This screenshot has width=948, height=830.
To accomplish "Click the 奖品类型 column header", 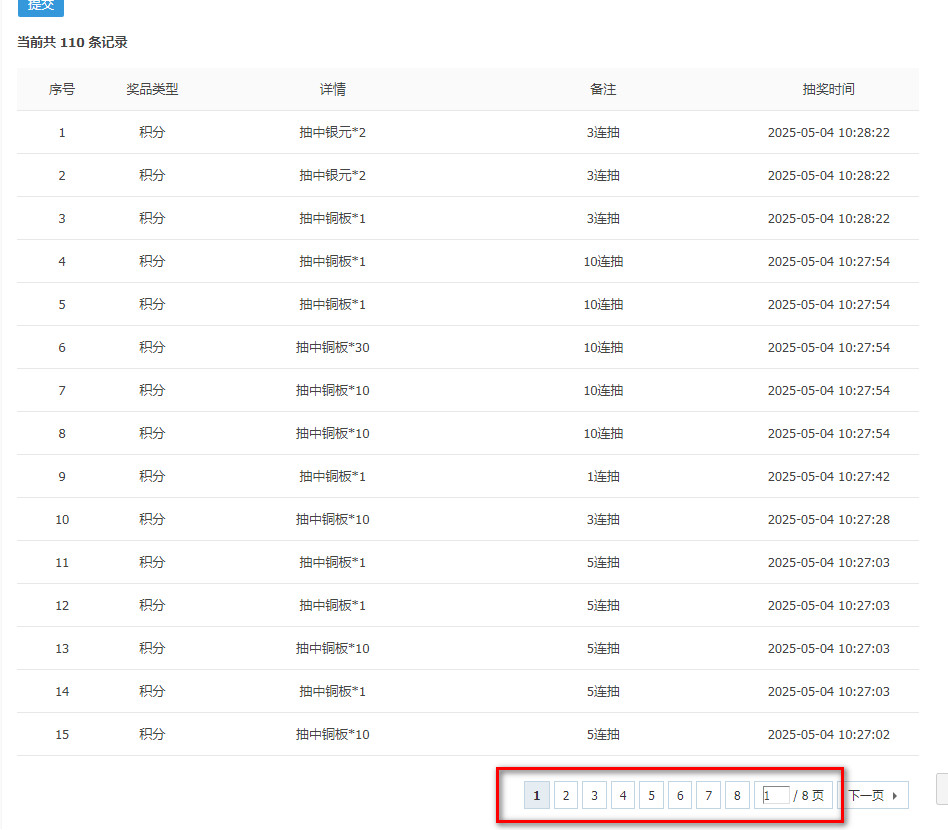I will tap(152, 89).
